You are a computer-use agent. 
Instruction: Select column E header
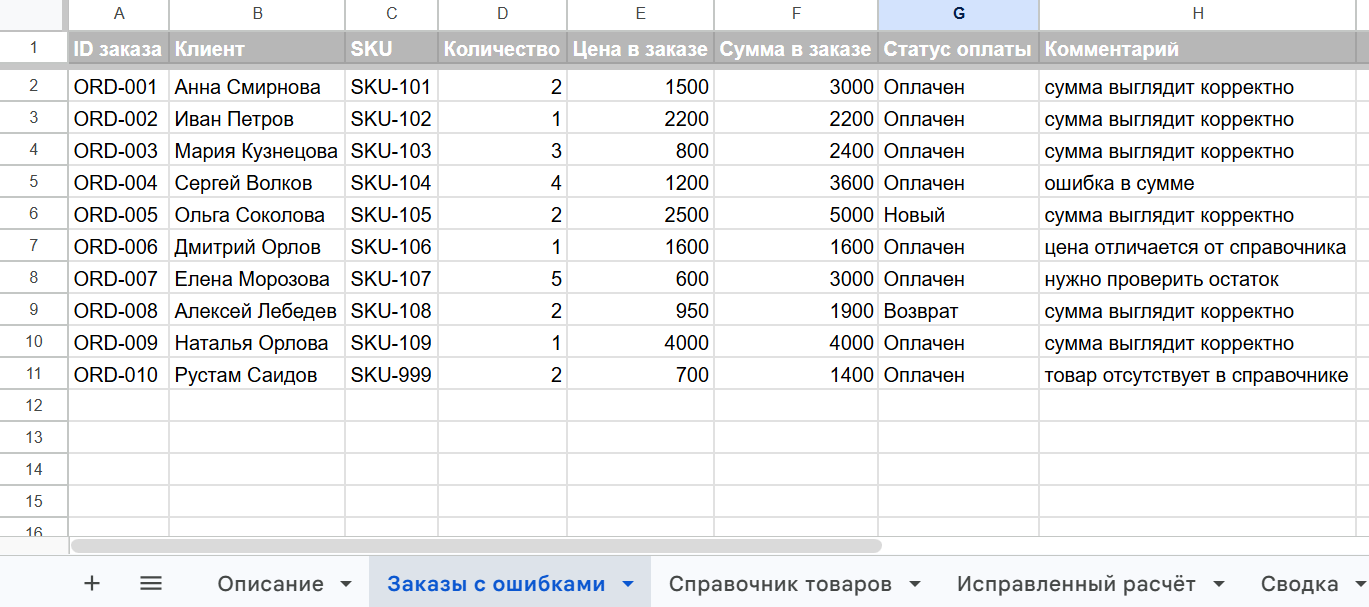(640, 14)
